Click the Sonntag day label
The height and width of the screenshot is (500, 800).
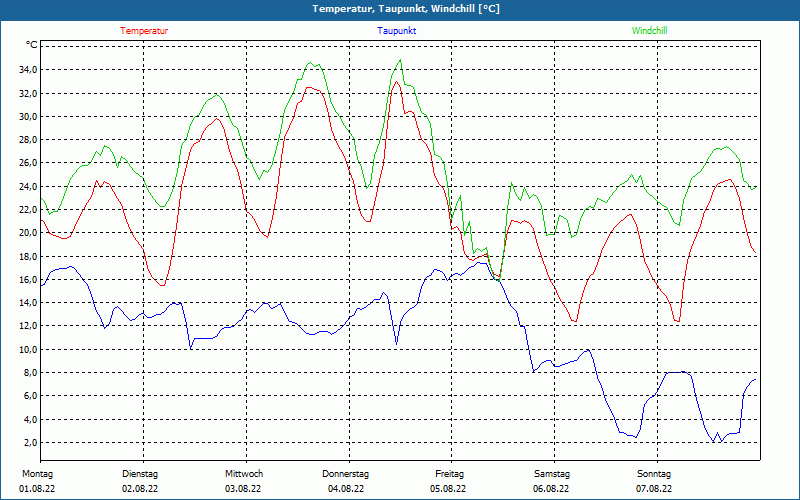click(654, 474)
